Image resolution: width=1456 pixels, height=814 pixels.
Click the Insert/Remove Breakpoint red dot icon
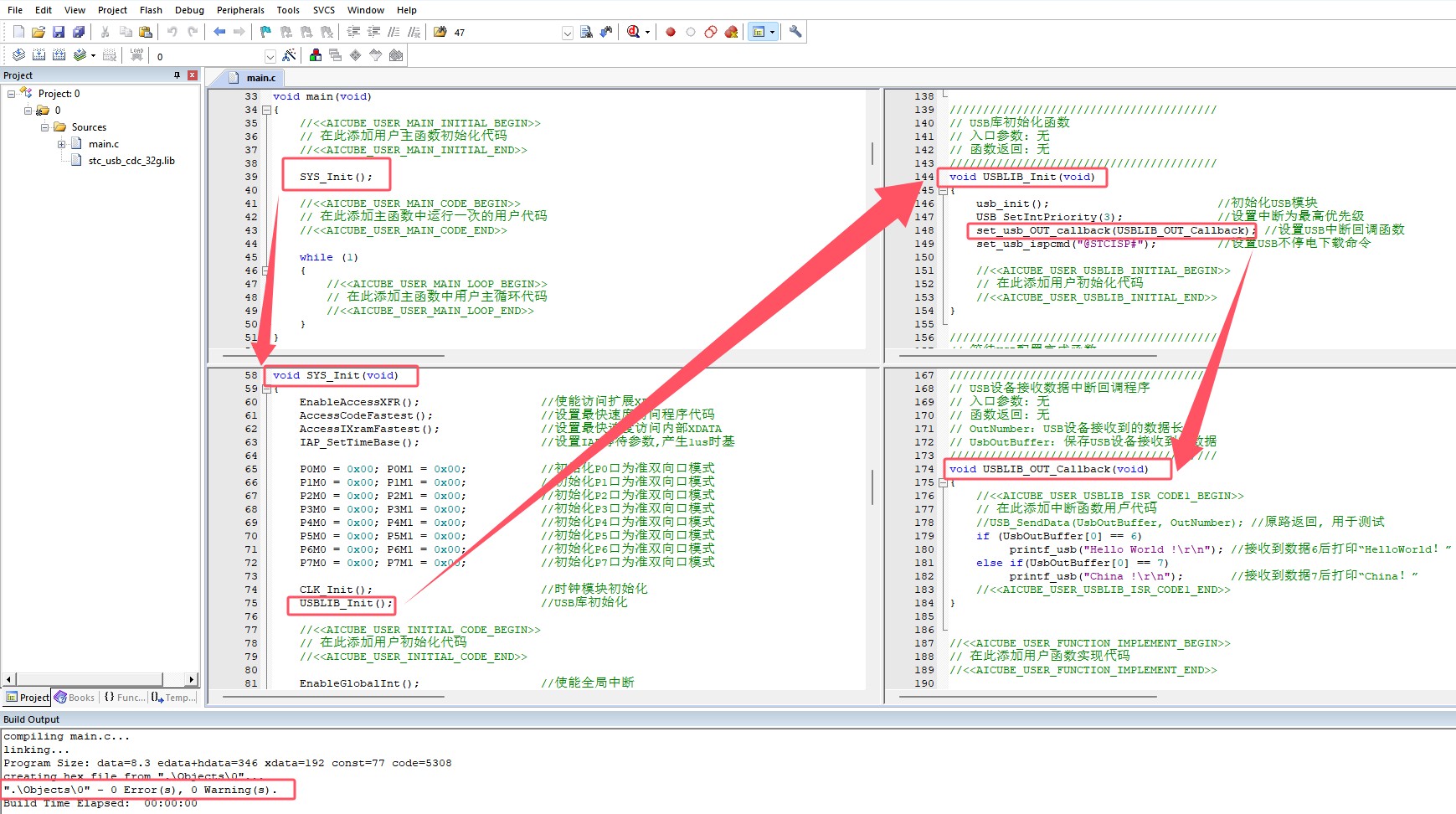671,32
